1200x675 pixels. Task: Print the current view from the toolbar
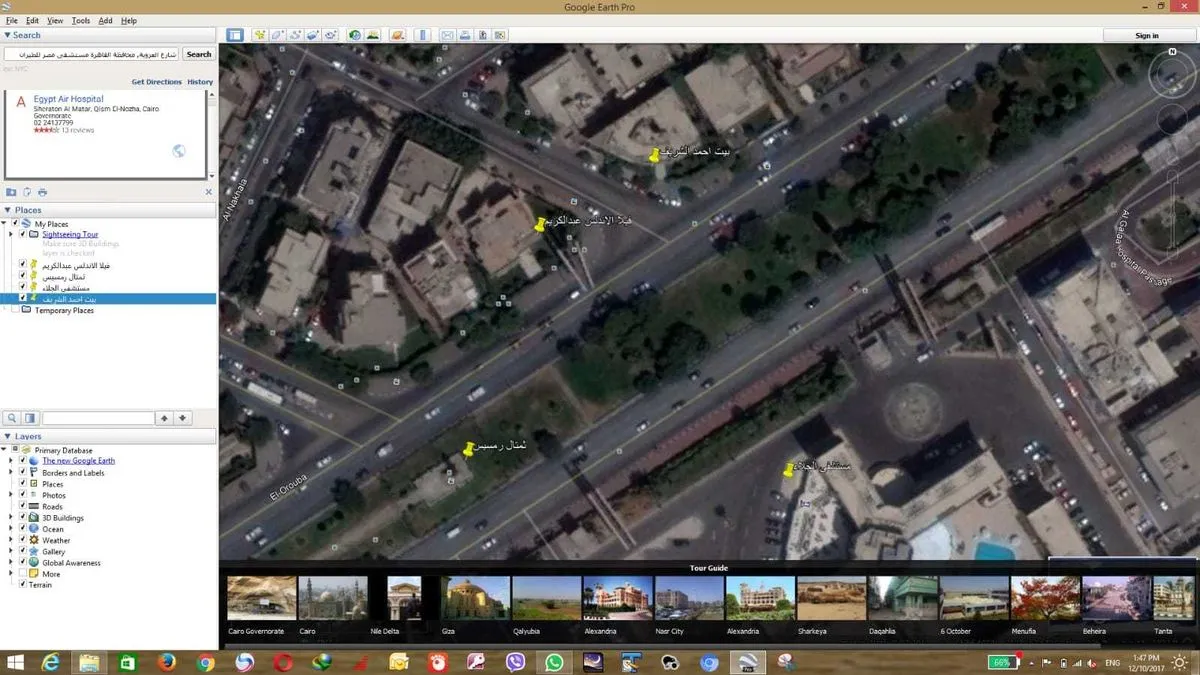[x=464, y=35]
